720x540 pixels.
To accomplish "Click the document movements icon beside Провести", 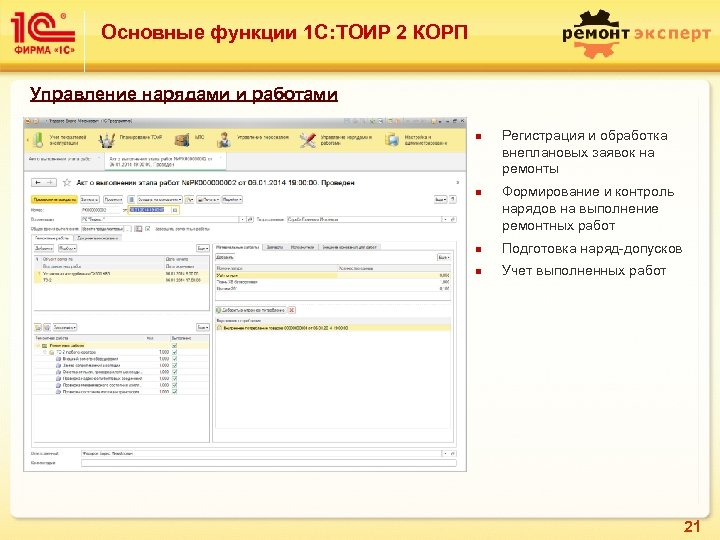I will [x=131, y=200].
